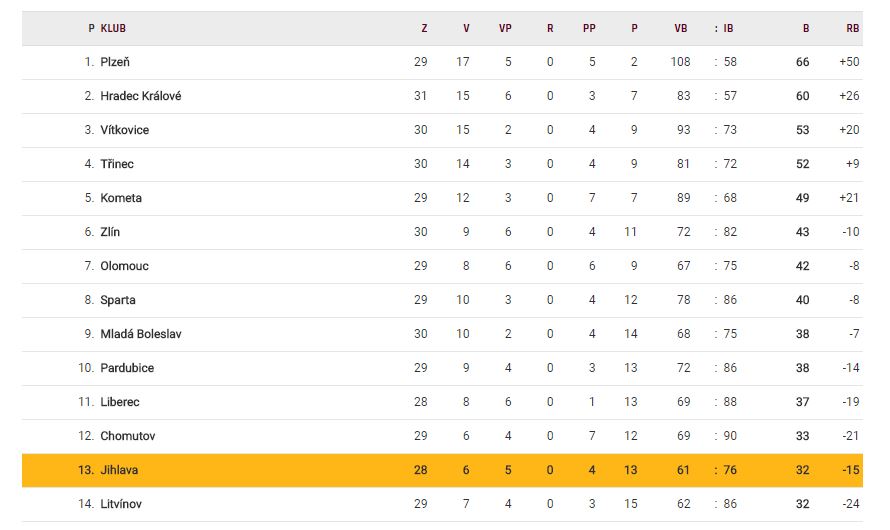890x530 pixels.
Task: Open the Liberec team link
Action: (x=120, y=402)
